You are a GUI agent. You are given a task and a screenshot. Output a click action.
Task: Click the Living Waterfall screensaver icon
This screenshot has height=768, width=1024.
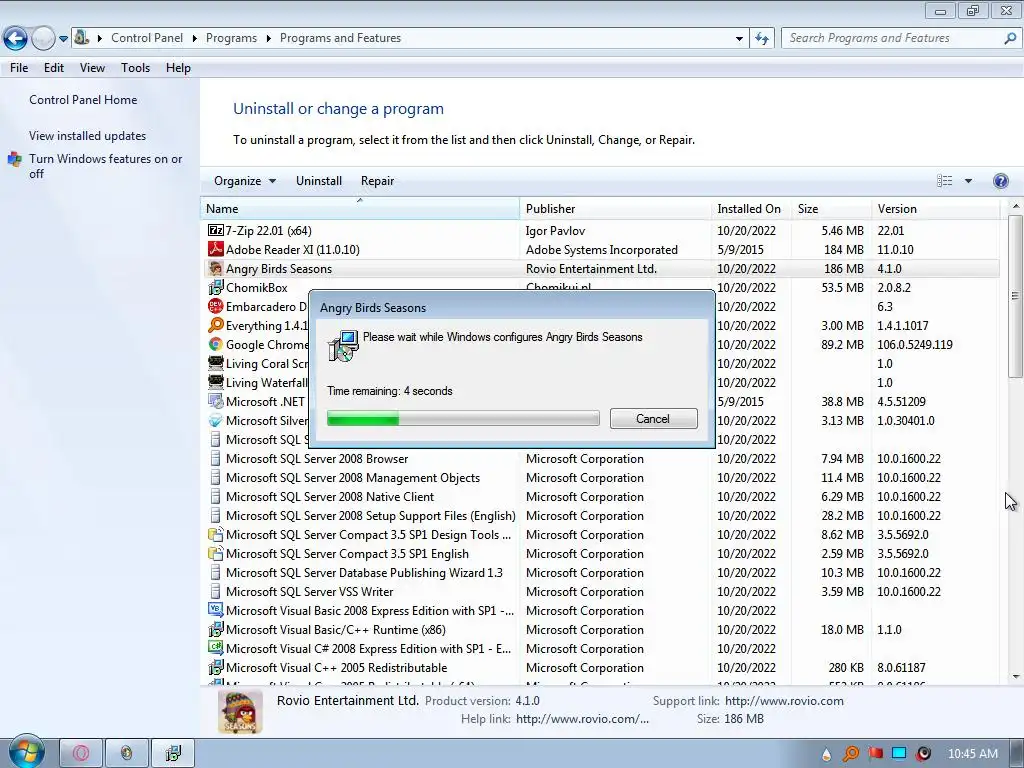pos(216,382)
